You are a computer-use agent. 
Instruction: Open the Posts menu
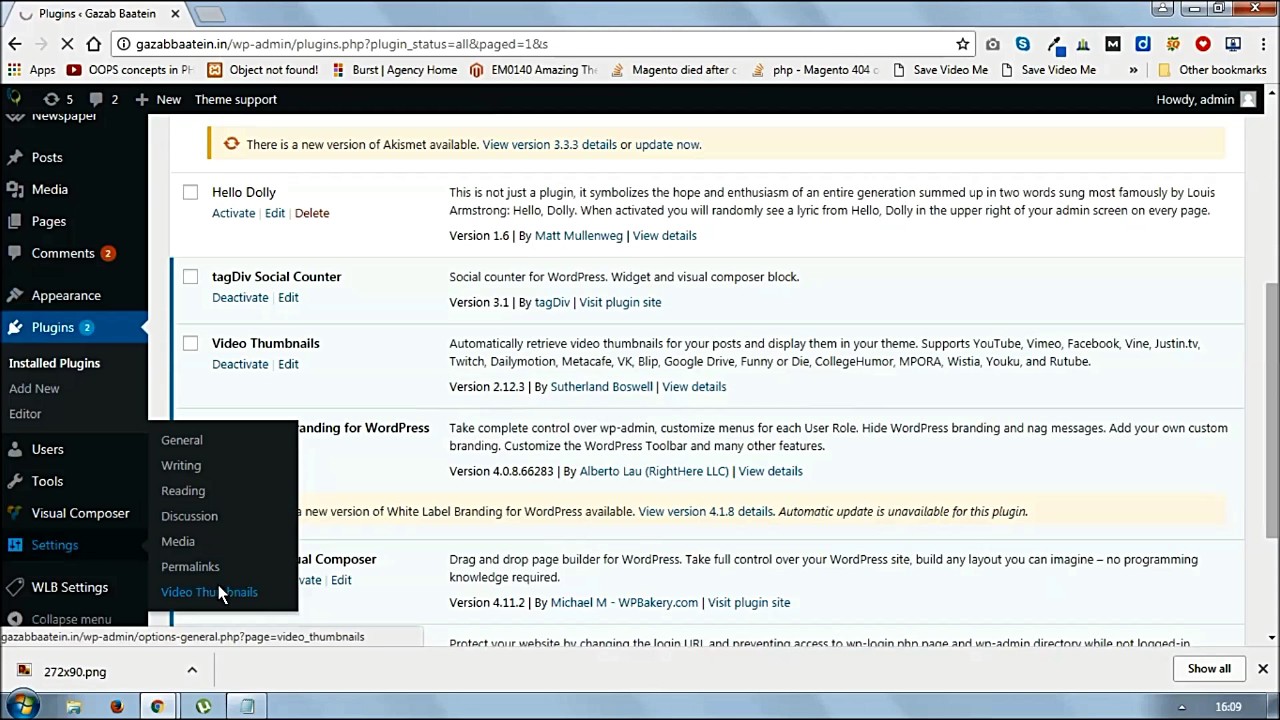pyautogui.click(x=47, y=157)
